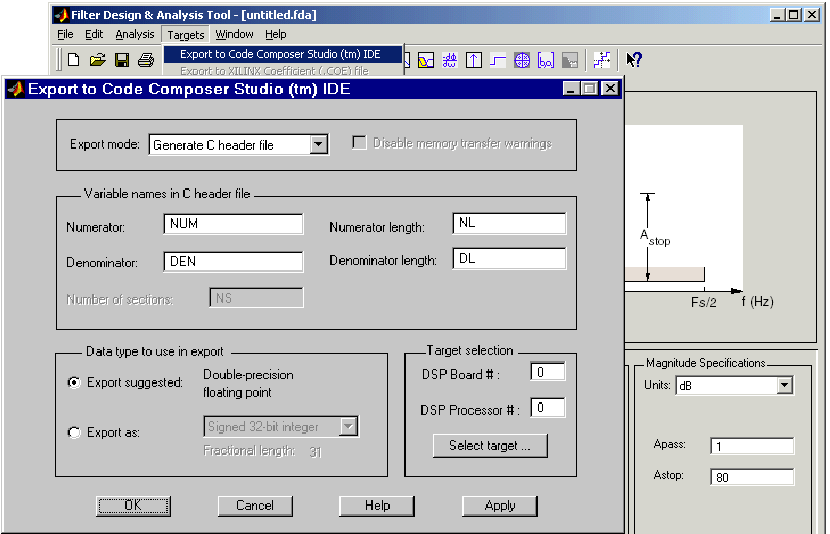Image resolution: width=830 pixels, height=534 pixels.
Task: Click the Denominator DEN input field
Action: tap(233, 262)
